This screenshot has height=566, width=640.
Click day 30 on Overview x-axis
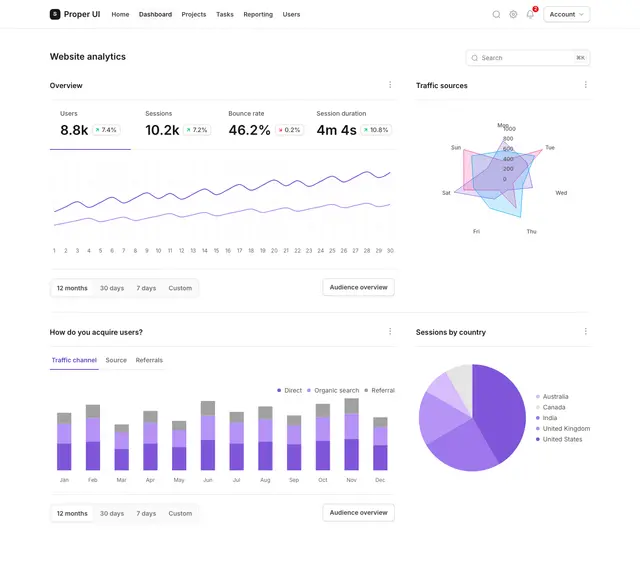pyautogui.click(x=390, y=251)
